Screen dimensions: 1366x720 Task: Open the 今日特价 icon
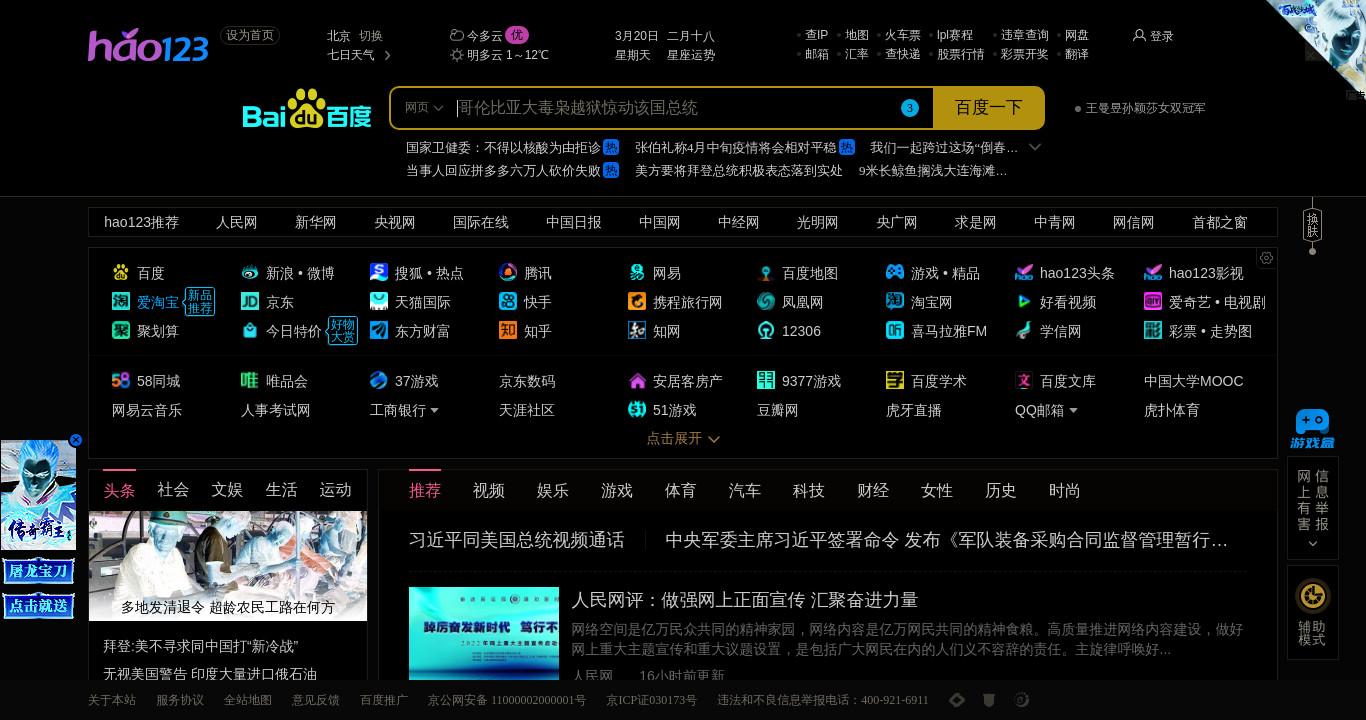click(250, 330)
